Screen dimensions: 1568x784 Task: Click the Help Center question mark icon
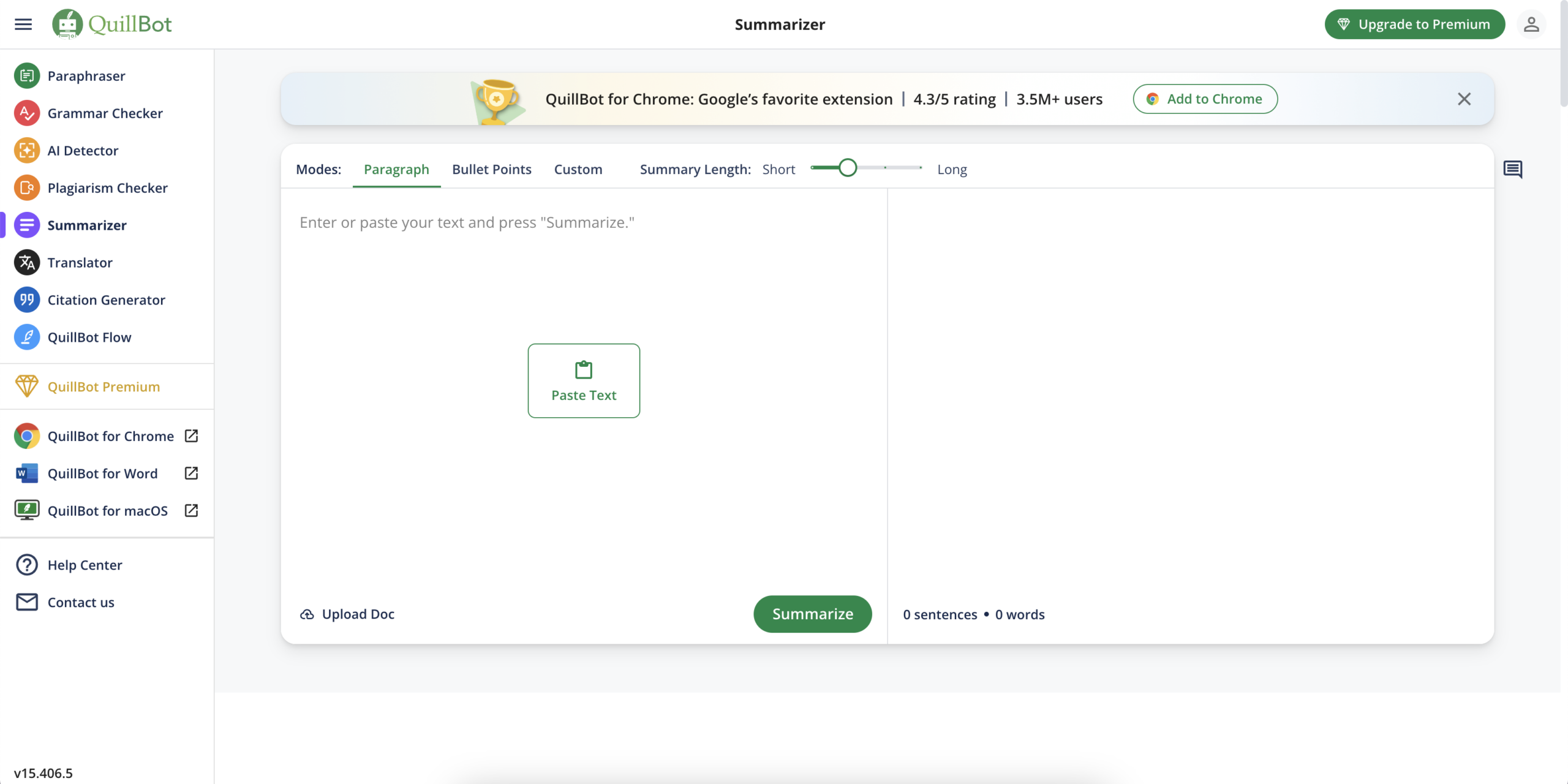tap(27, 565)
